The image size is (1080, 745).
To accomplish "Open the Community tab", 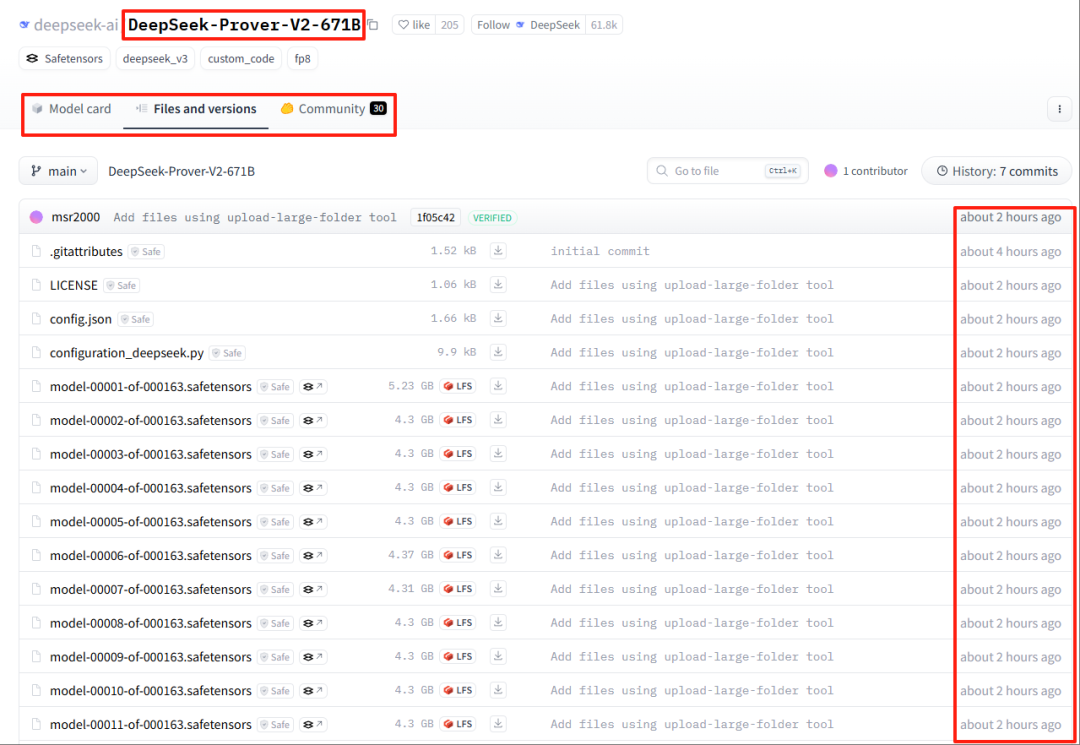I will pyautogui.click(x=333, y=109).
